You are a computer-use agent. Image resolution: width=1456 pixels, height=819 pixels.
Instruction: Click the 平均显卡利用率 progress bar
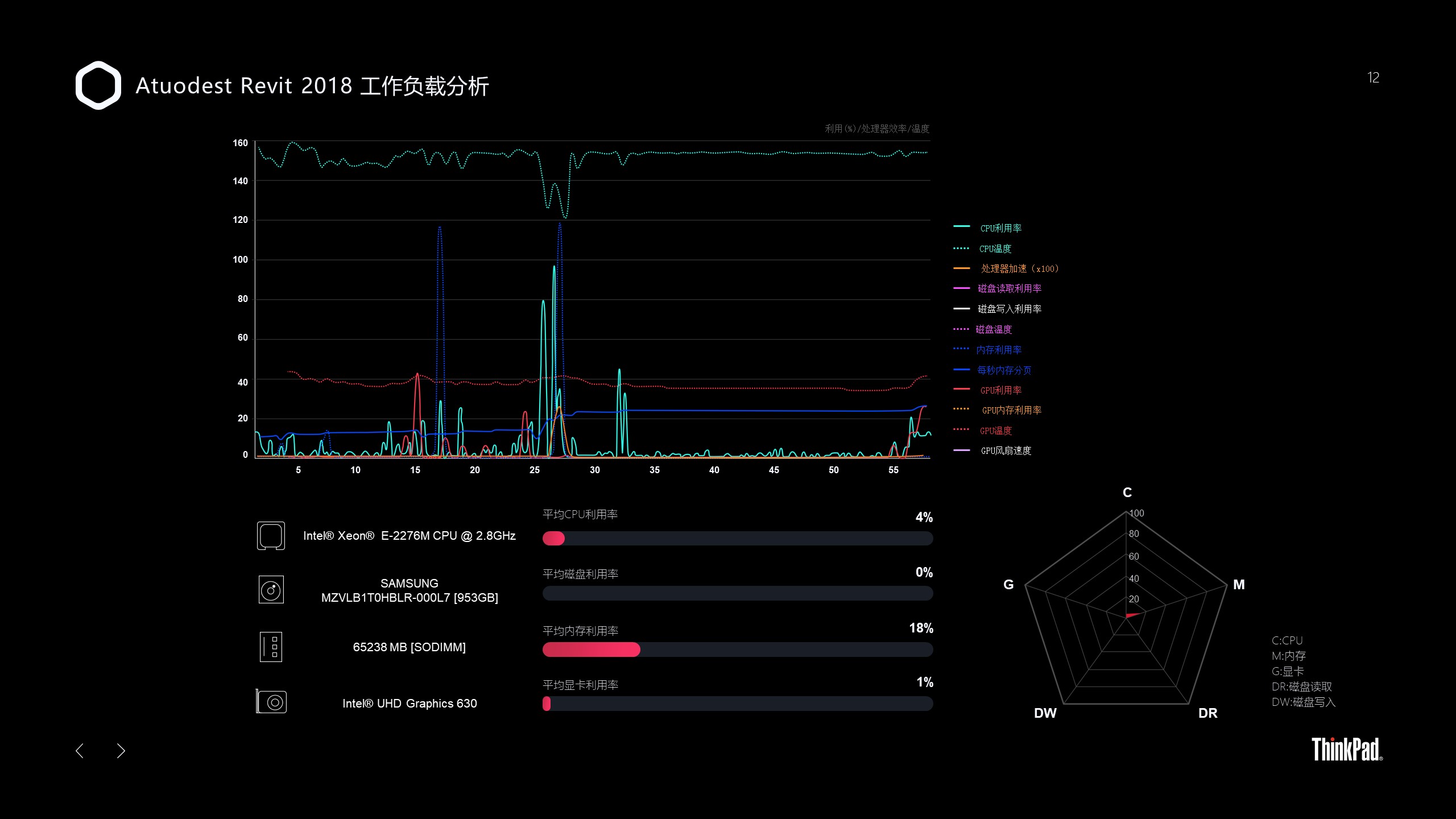pos(738,704)
